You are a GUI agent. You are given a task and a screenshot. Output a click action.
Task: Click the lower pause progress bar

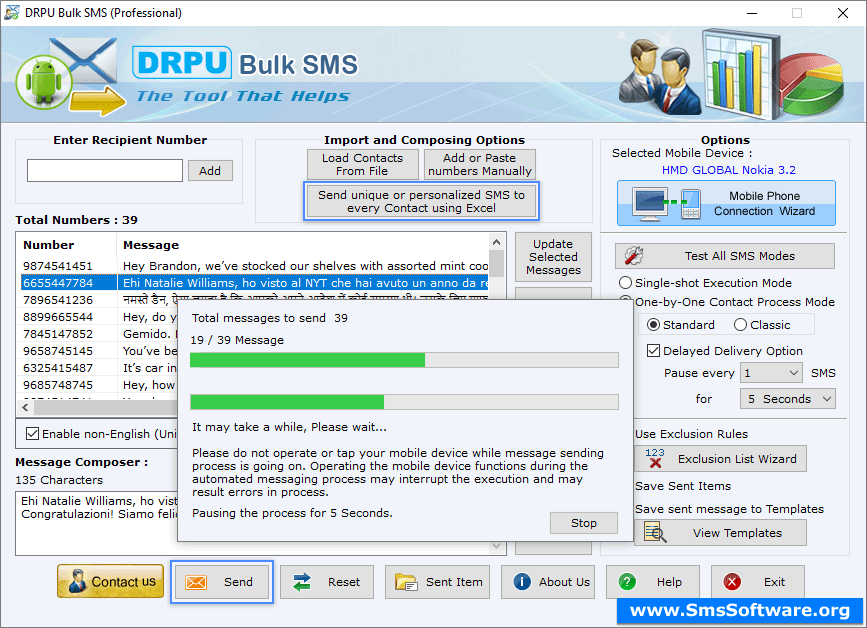(x=404, y=402)
